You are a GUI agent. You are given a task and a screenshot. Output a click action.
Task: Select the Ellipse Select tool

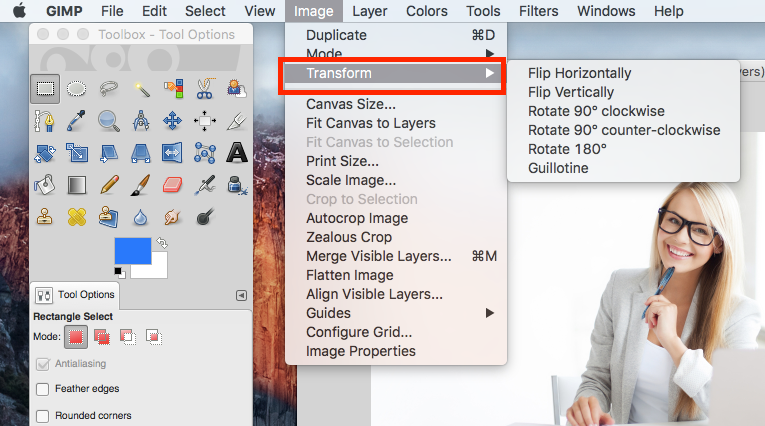(x=77, y=89)
